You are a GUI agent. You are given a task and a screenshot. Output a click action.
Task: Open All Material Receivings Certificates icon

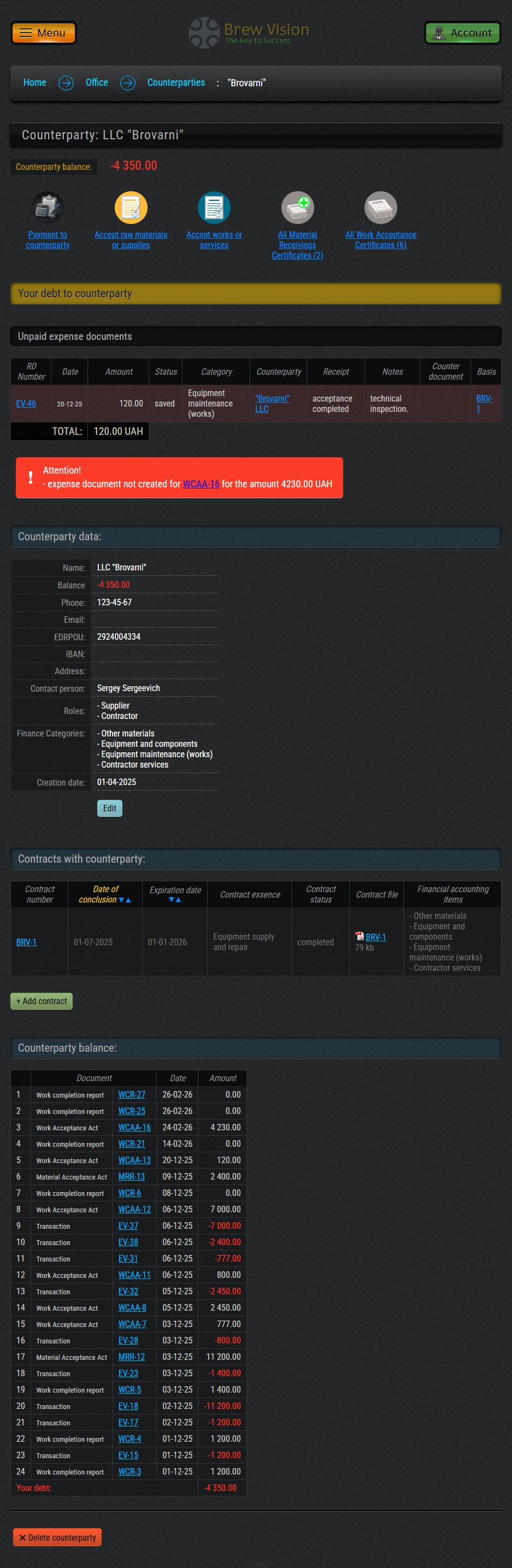pos(297,208)
